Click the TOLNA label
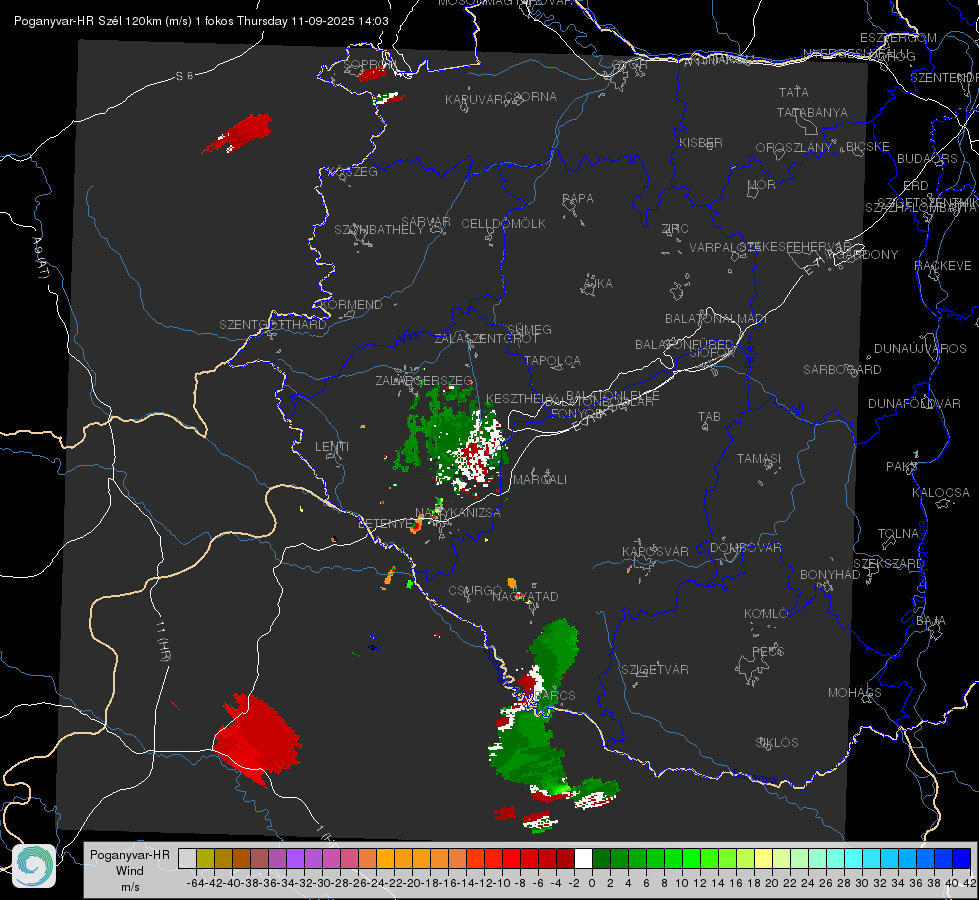Viewport: 979px width, 900px height. [x=898, y=534]
